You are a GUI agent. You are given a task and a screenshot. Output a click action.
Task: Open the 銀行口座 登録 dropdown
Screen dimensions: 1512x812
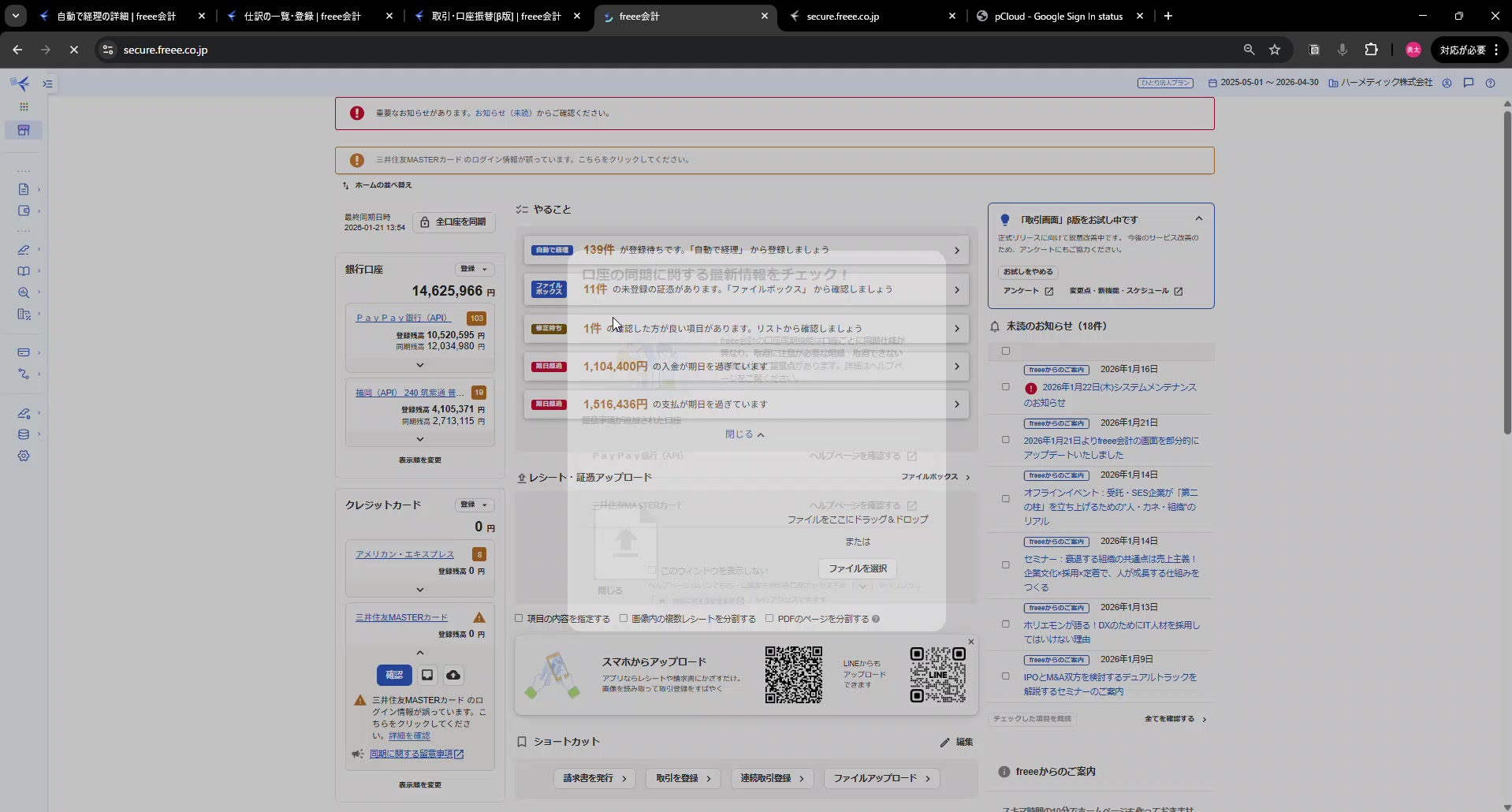[474, 269]
